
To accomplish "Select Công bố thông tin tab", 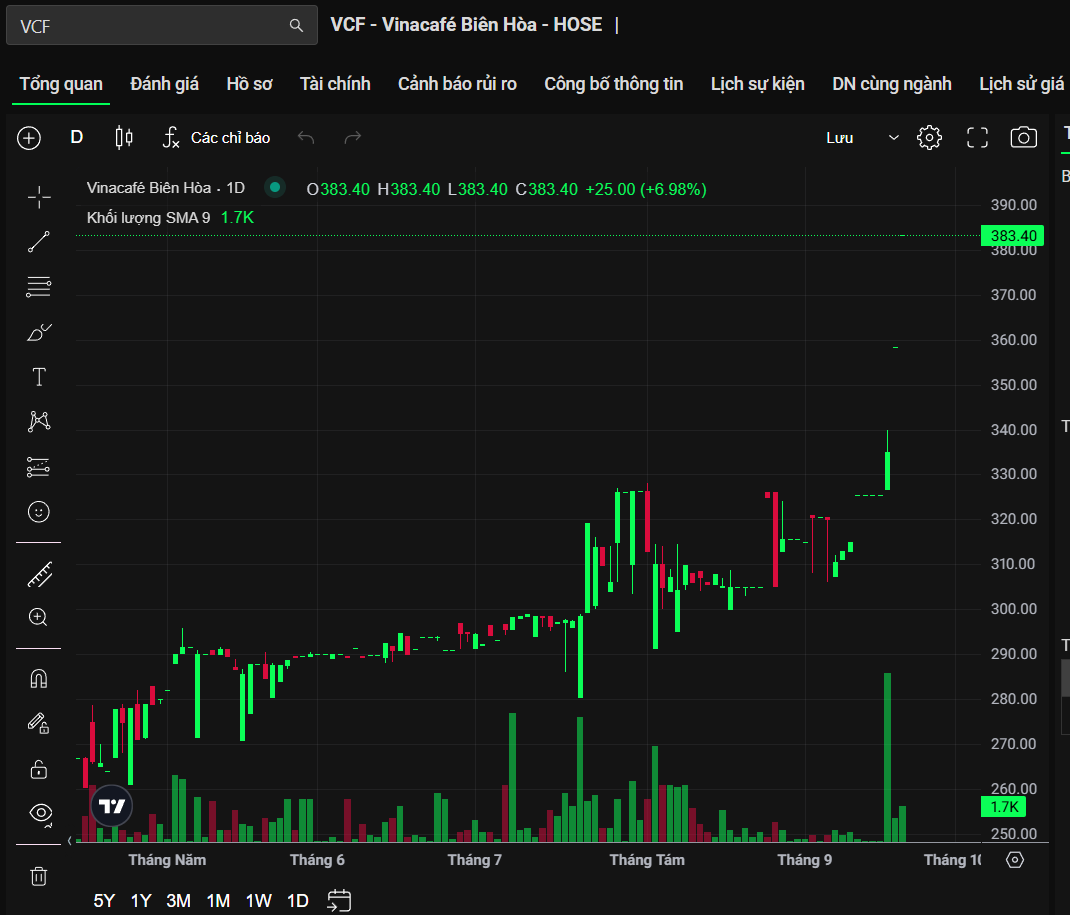I will coord(613,84).
